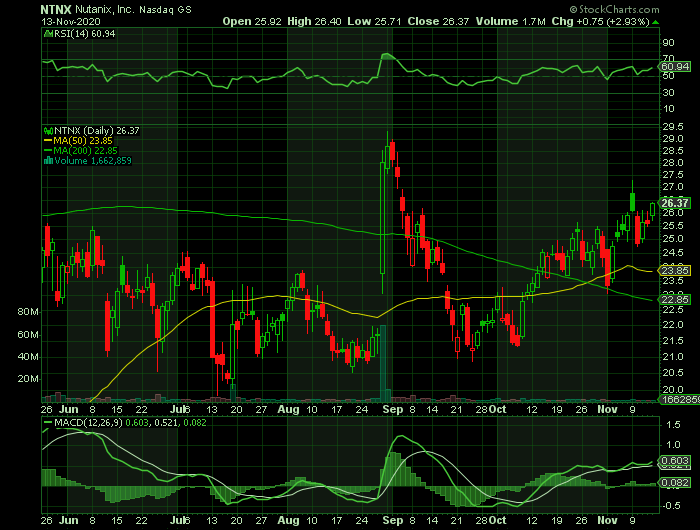700x530 pixels.
Task: Click the Sep label on the price chart axis
Action: (x=393, y=409)
